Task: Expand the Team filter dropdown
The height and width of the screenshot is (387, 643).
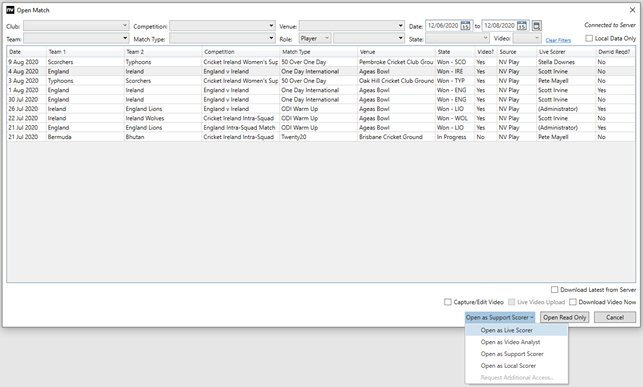Action: [x=76, y=38]
